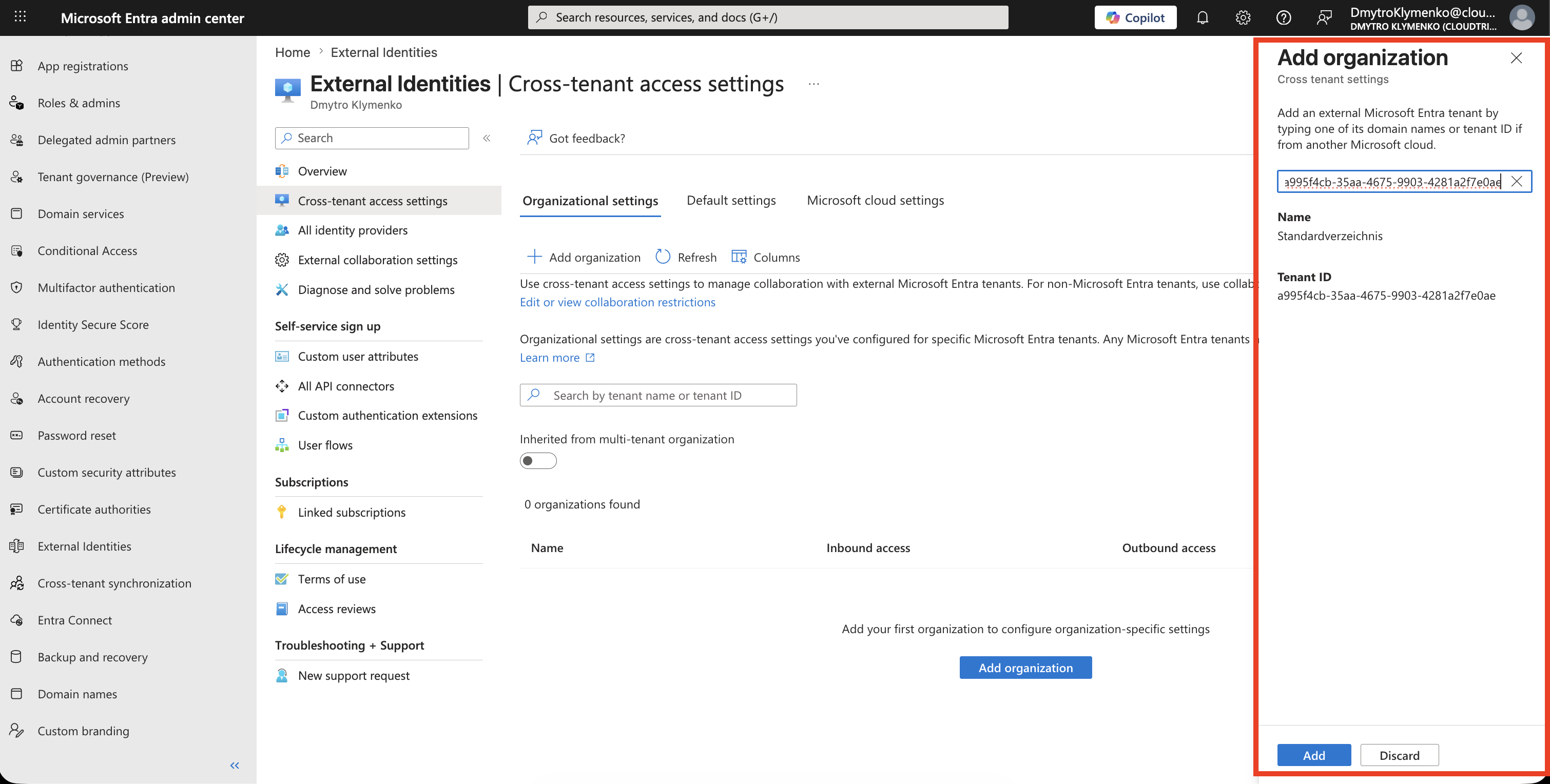View notifications bell icon
1550x784 pixels.
click(1202, 17)
